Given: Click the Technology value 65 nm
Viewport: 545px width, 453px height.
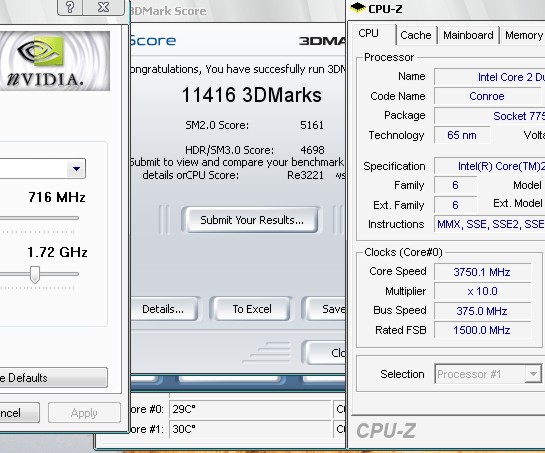Looking at the screenshot, I should coord(462,135).
